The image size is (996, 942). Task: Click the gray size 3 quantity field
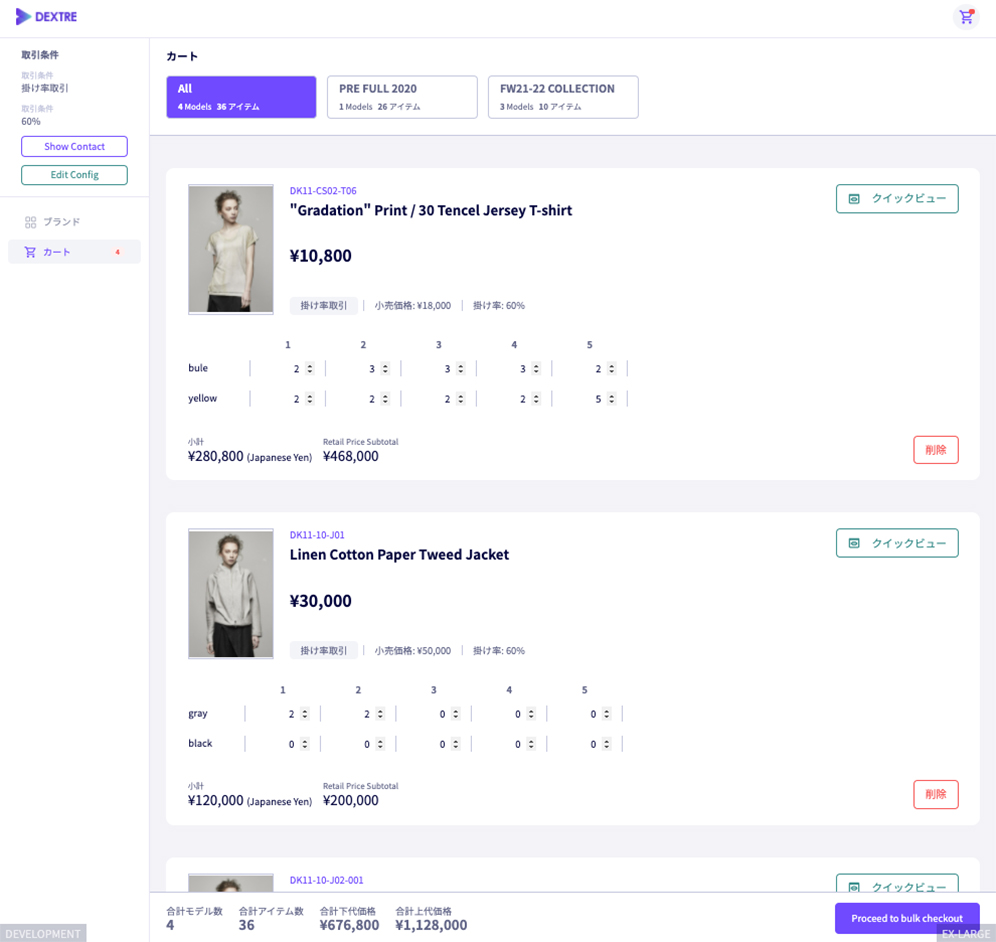[x=434, y=714]
